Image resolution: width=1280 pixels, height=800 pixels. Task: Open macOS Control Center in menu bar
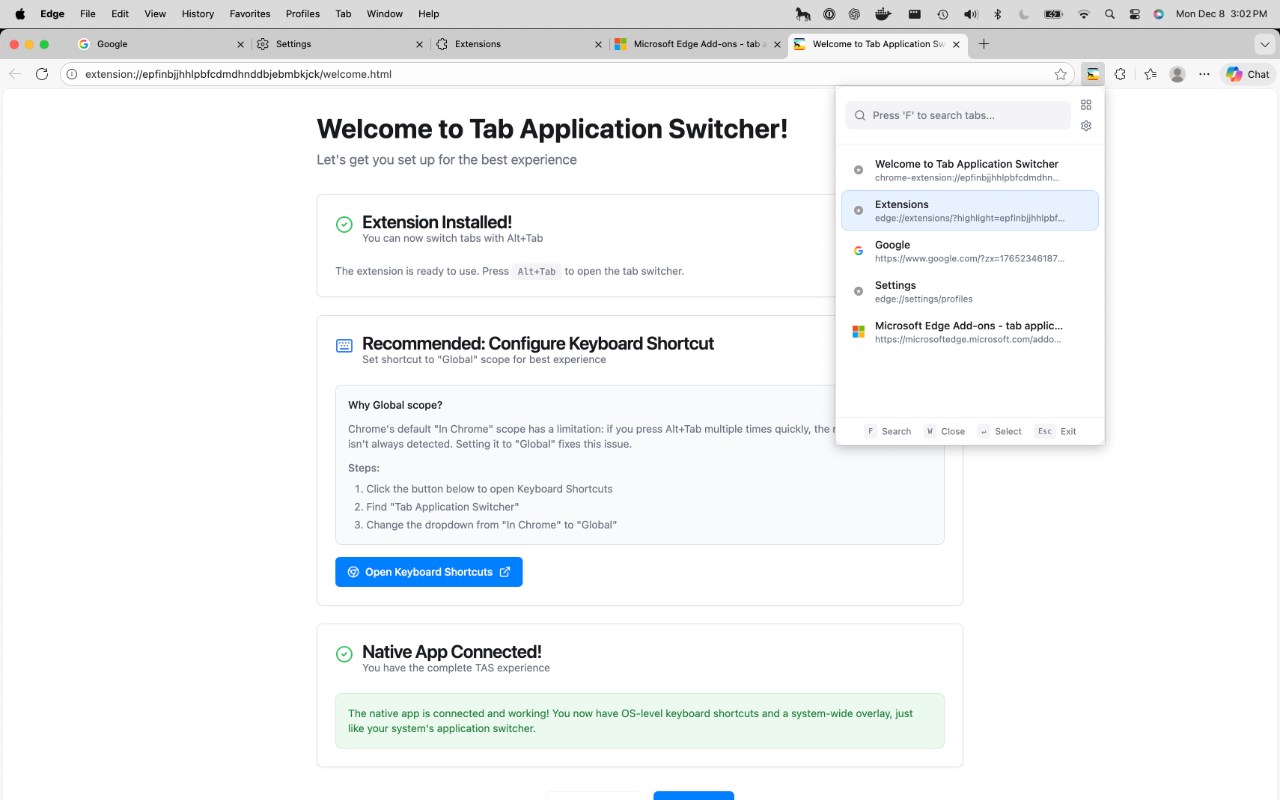click(x=1134, y=14)
